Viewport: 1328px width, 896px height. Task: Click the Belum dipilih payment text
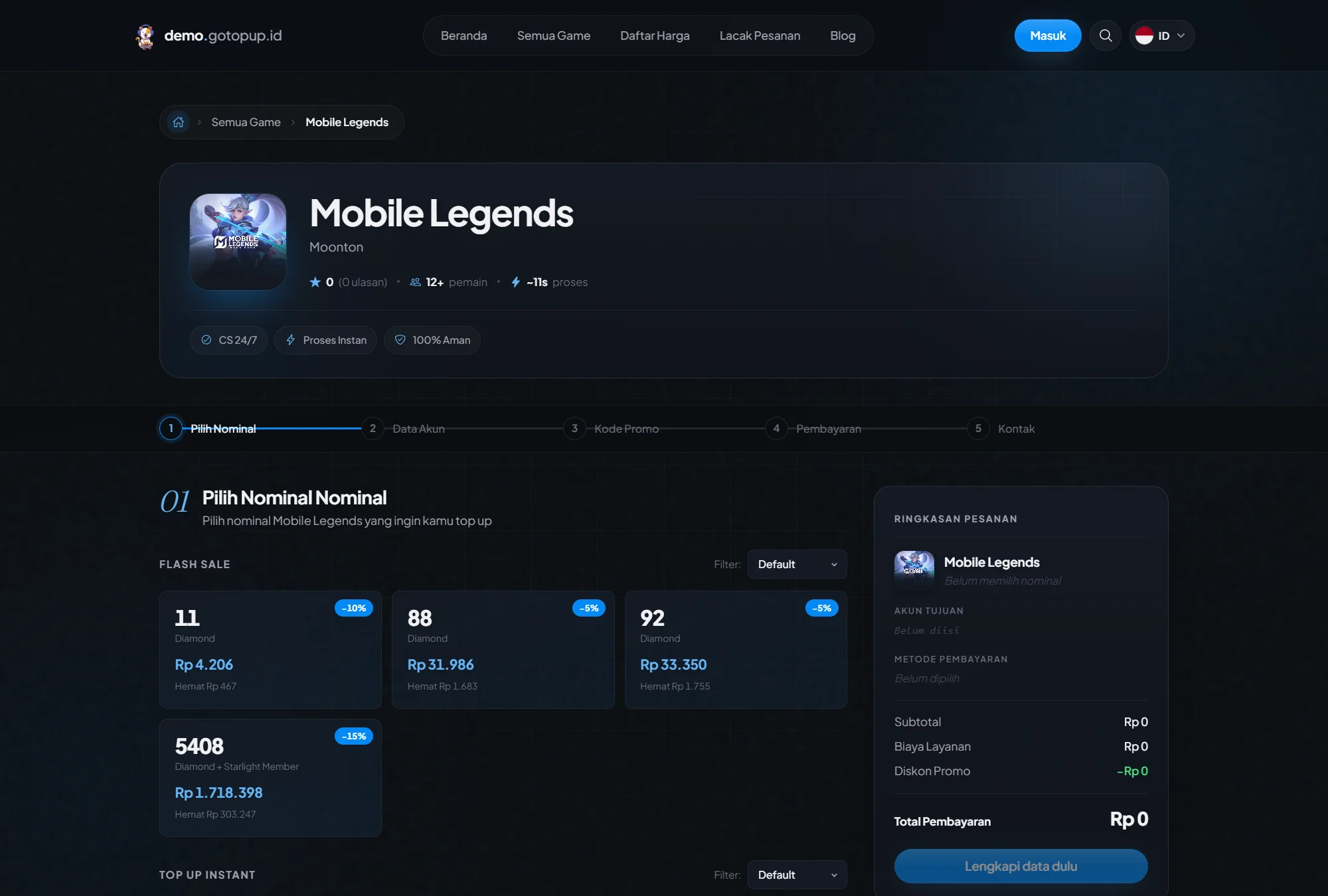(x=927, y=678)
